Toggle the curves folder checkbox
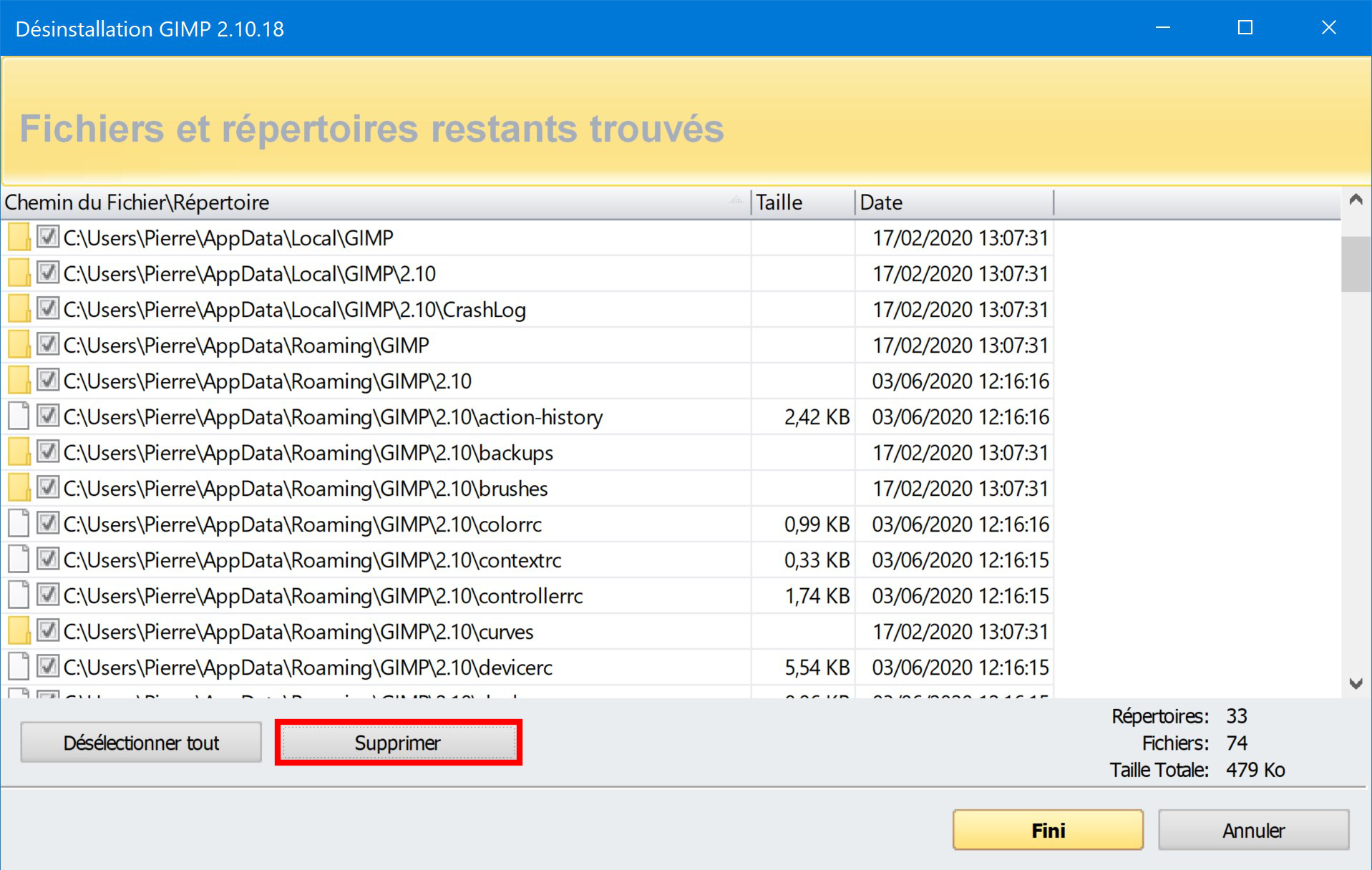 click(x=48, y=630)
